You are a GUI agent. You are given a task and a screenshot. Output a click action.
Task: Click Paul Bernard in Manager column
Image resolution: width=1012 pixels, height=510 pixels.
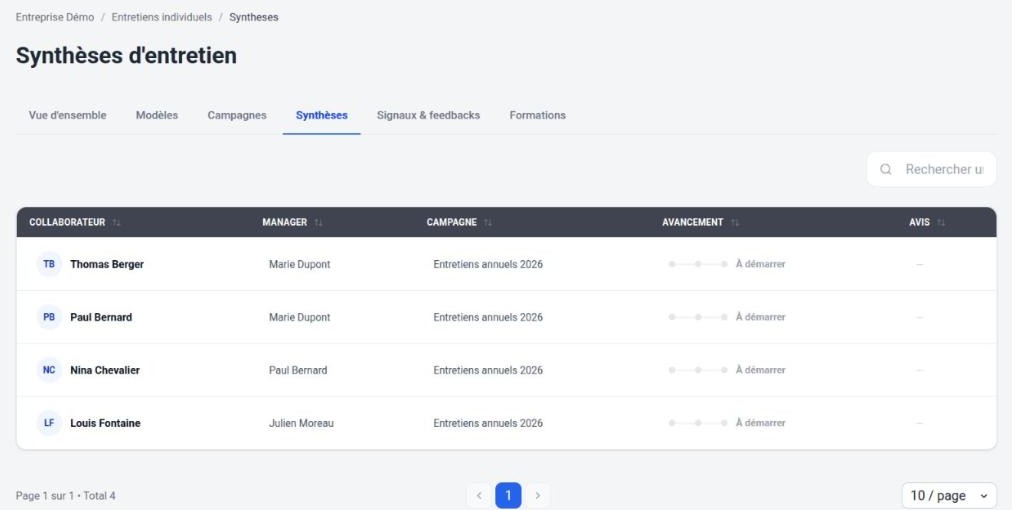pos(298,370)
